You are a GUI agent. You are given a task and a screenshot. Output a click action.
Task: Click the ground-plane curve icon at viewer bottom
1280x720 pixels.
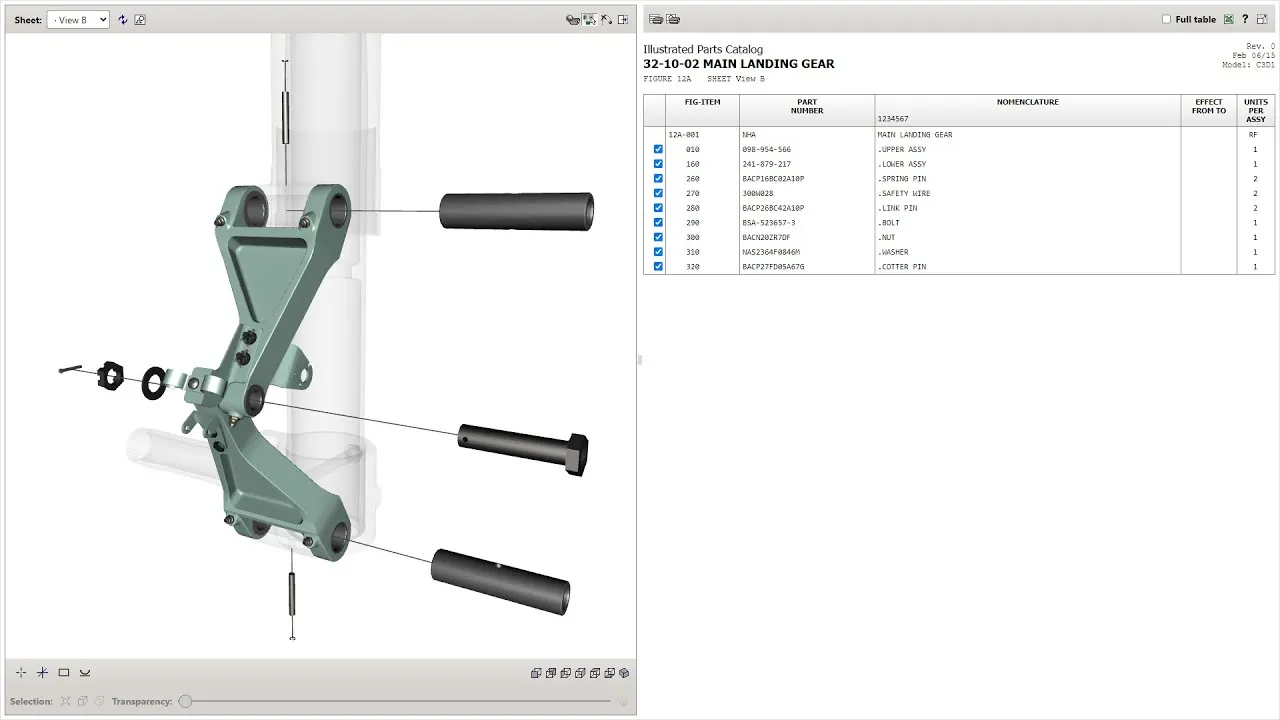click(x=85, y=673)
